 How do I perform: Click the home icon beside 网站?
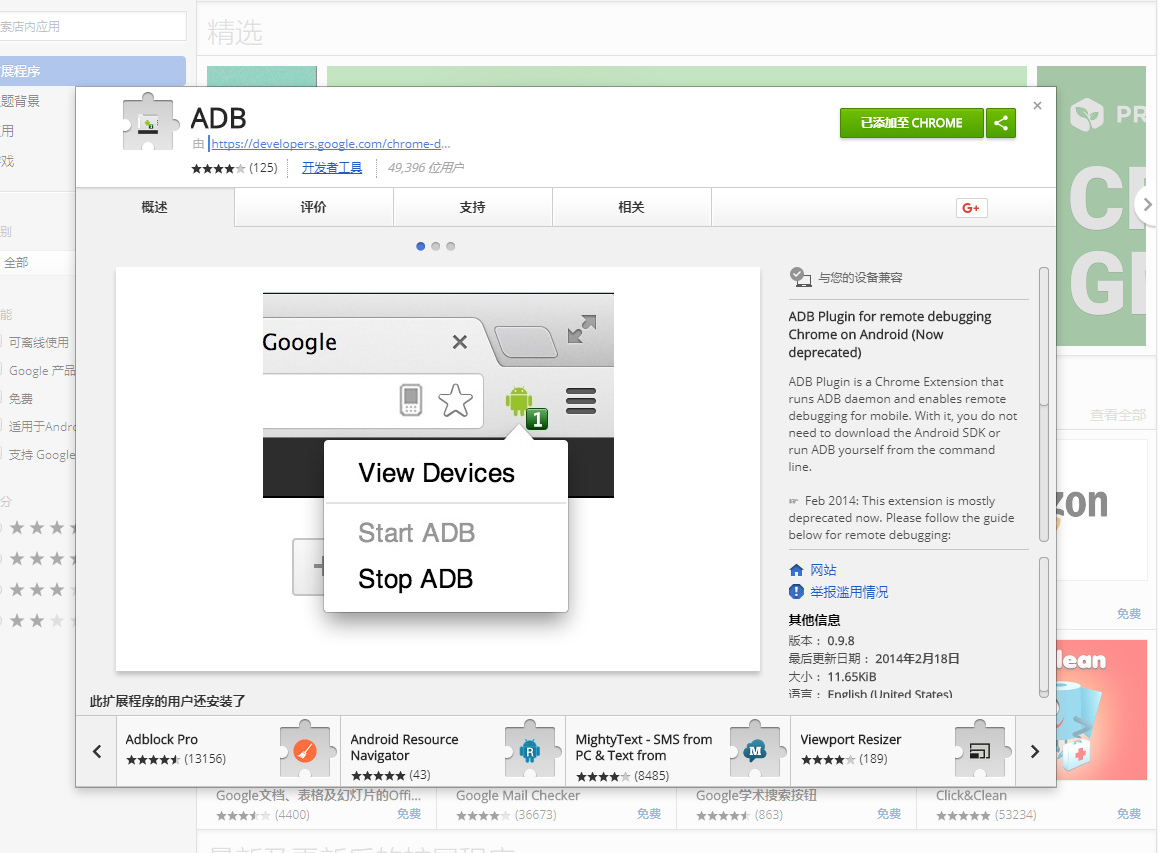pyautogui.click(x=796, y=570)
